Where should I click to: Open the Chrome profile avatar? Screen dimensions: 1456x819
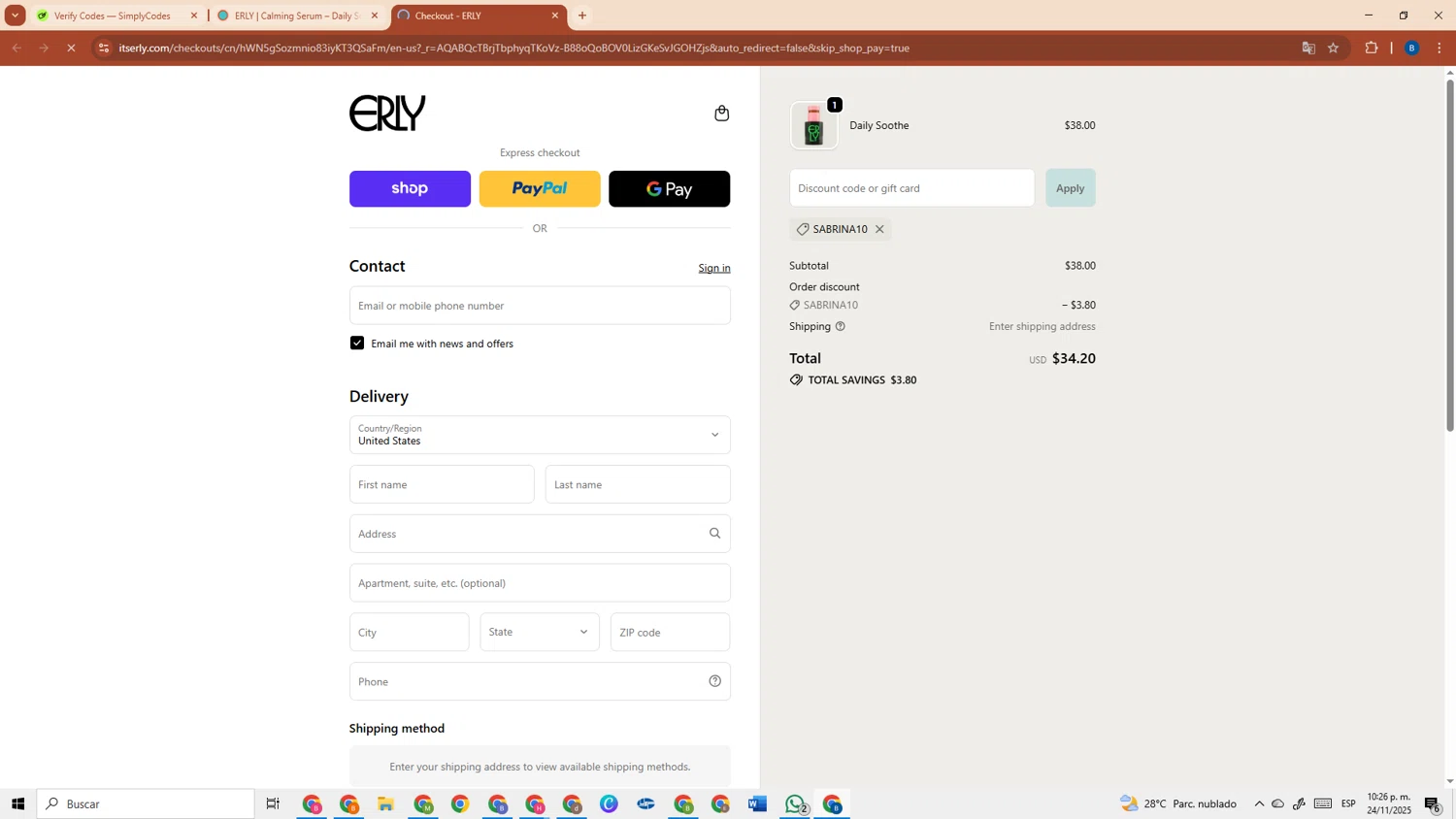point(1412,48)
